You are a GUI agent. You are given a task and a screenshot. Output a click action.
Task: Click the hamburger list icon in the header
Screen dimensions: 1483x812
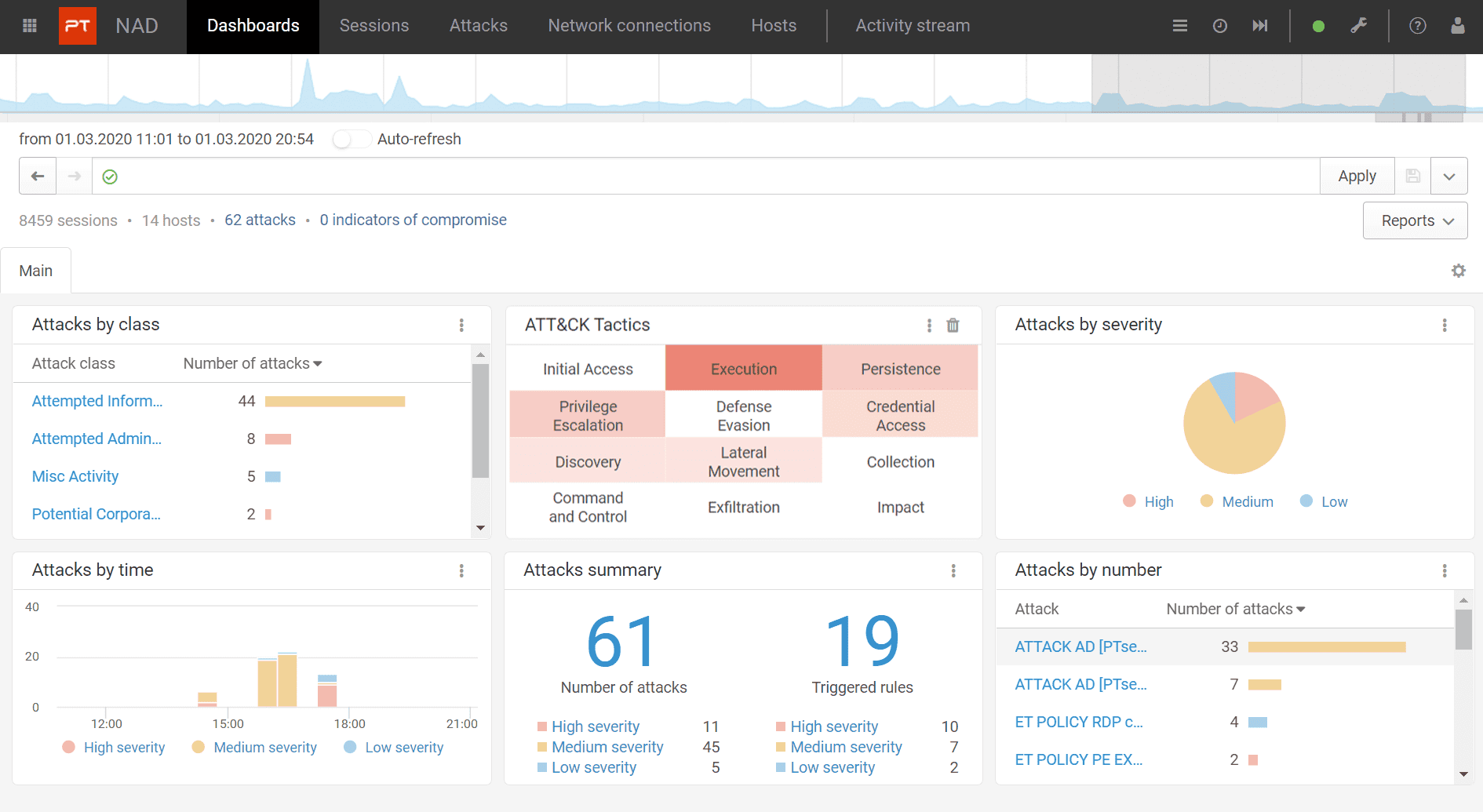[x=1179, y=26]
